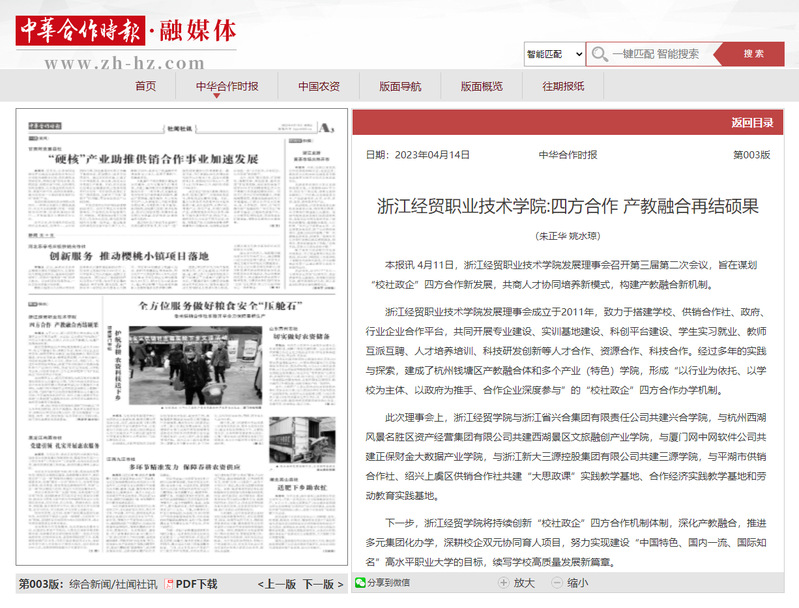Open the 智能匹配 dropdown

553,54
